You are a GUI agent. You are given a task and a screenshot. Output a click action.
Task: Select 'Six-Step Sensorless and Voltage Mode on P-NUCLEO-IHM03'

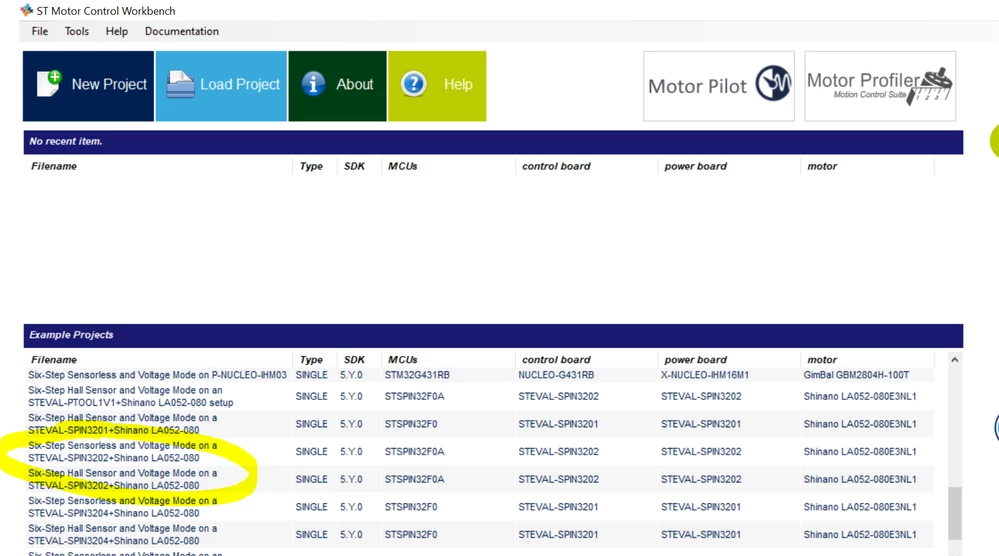pos(157,375)
